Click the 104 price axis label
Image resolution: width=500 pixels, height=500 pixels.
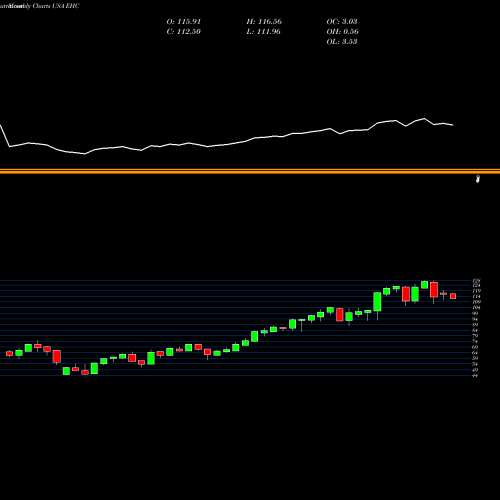[x=477, y=308]
